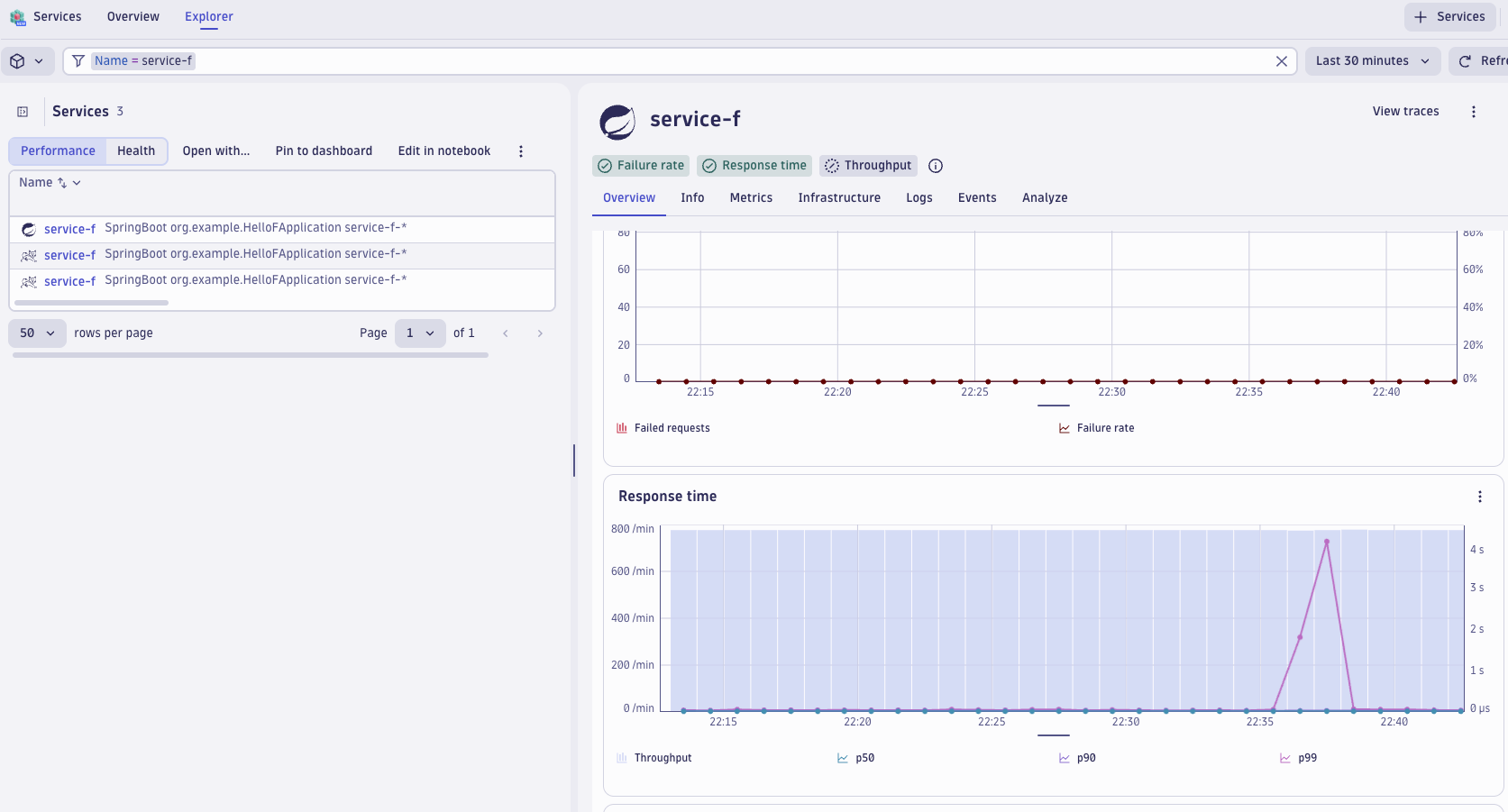Collapse the Services list panel icon
1508x812 pixels.
(23, 112)
